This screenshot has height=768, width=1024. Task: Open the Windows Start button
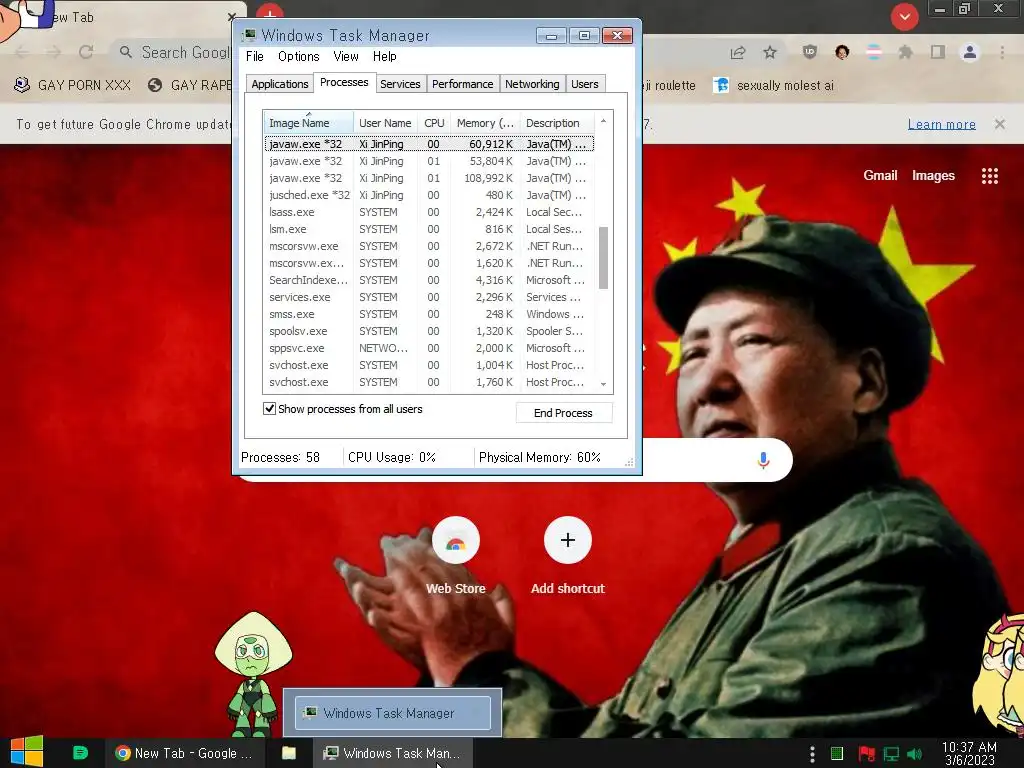(27, 752)
